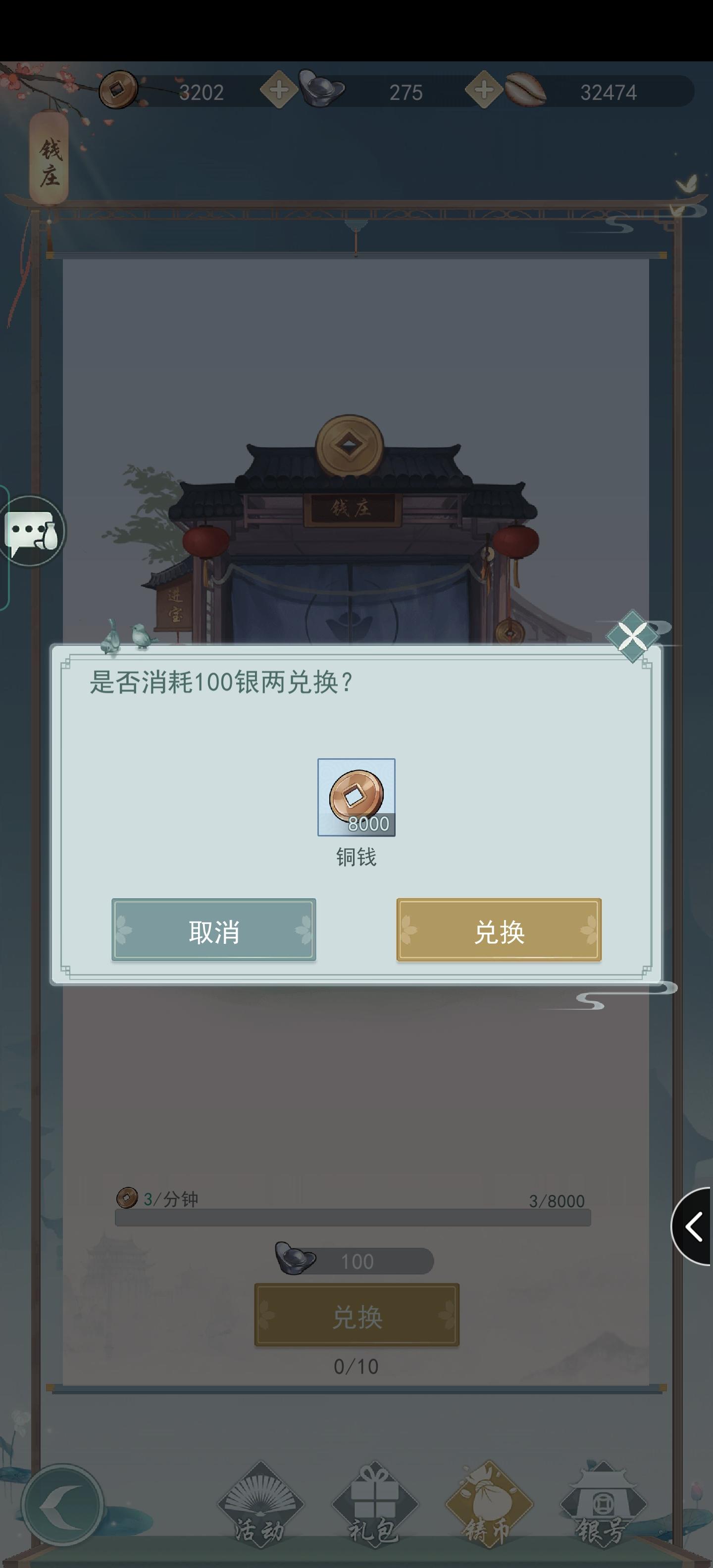The width and height of the screenshot is (713, 1568).
Task: Go back using the bottom-left arrow
Action: [x=61, y=1505]
